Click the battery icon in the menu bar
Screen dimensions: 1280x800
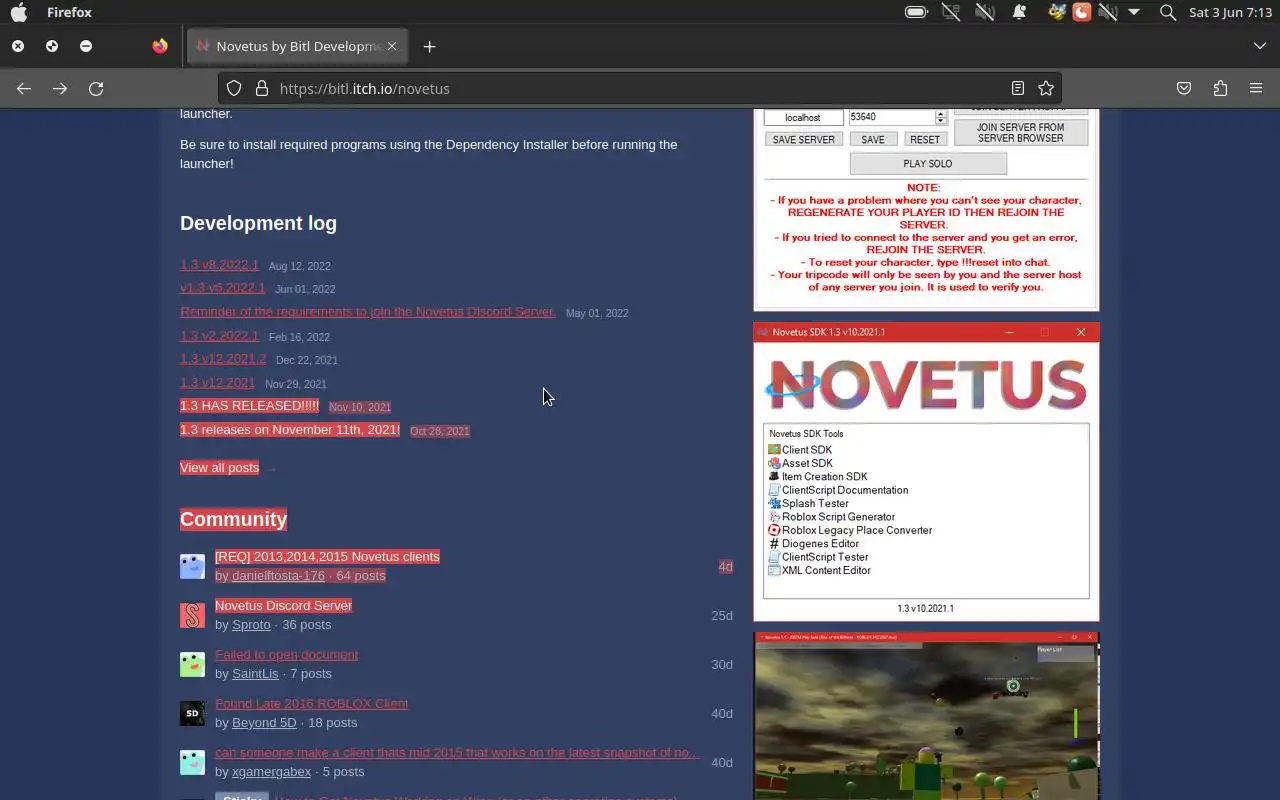coord(916,12)
